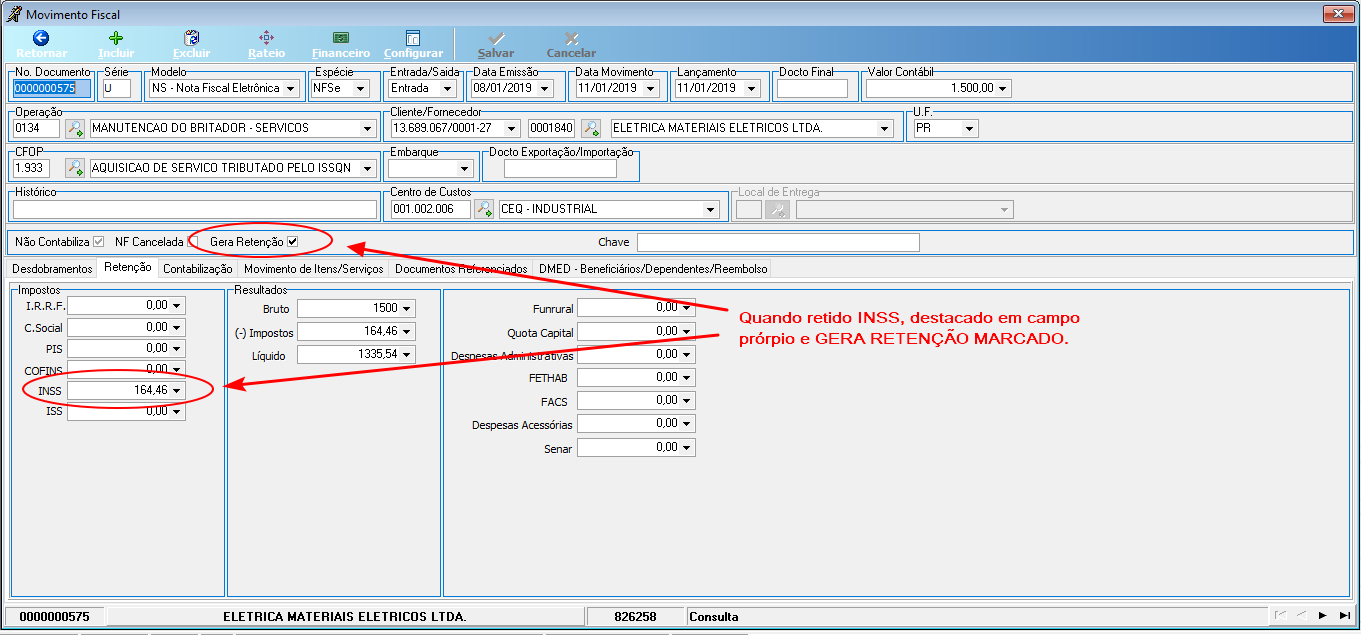The height and width of the screenshot is (635, 1361).
Task: Click the No. Documento field
Action: click(x=52, y=88)
